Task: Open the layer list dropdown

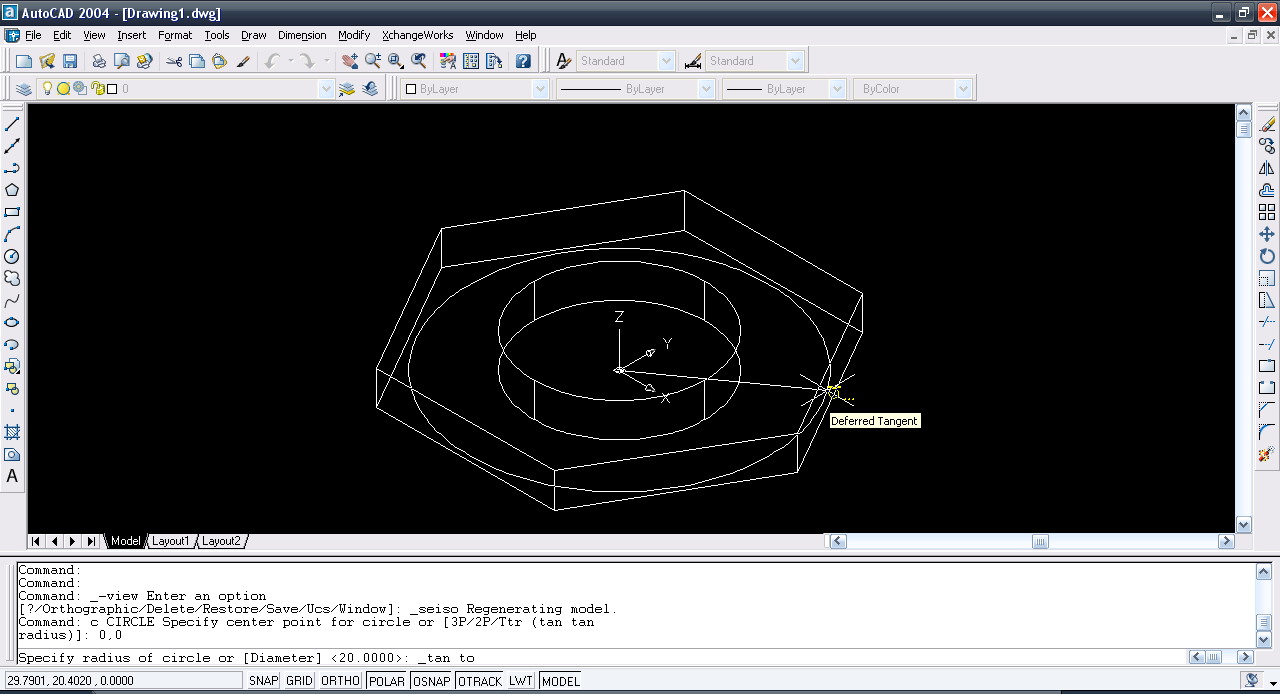Action: coord(326,89)
